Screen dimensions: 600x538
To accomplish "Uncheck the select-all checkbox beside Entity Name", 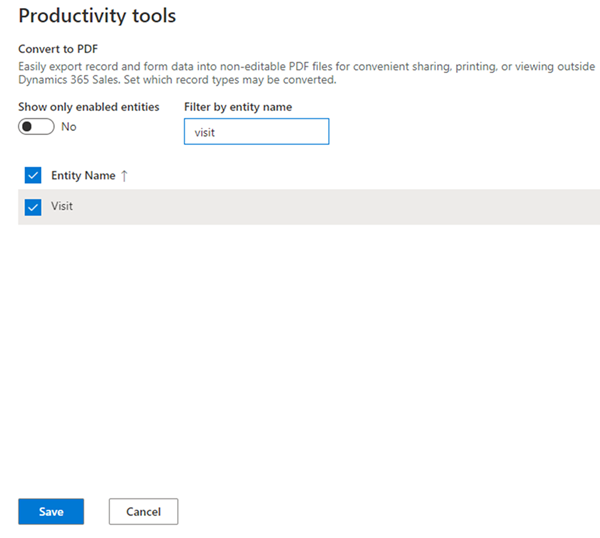I will click(x=32, y=175).
